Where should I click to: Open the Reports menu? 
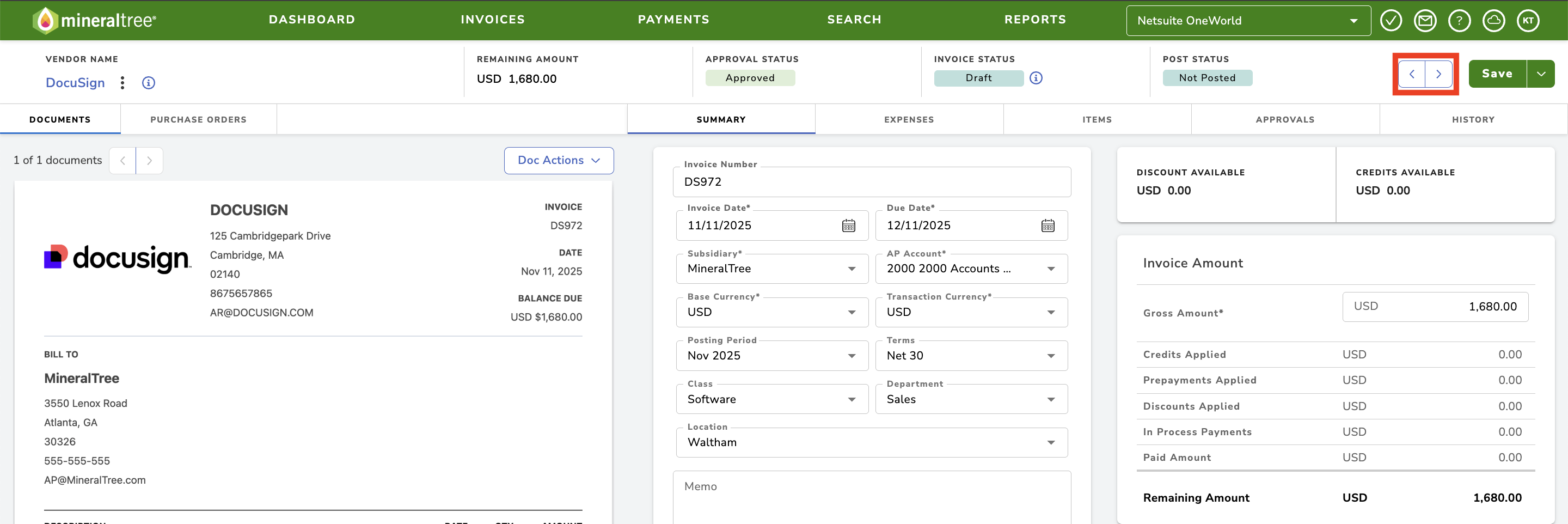coord(1035,20)
